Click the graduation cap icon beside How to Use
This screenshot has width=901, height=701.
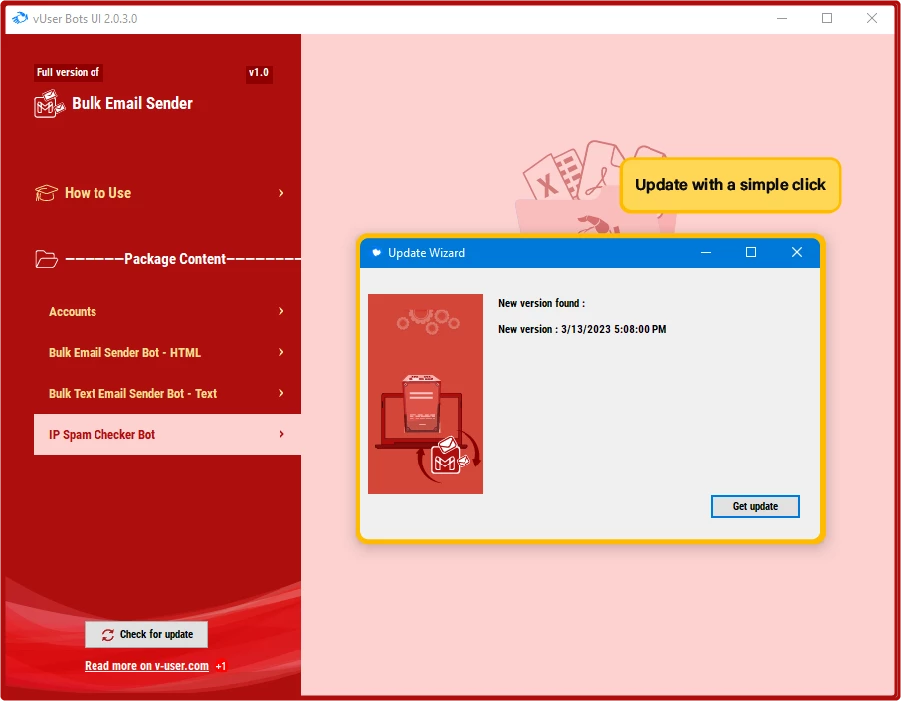[x=46, y=193]
